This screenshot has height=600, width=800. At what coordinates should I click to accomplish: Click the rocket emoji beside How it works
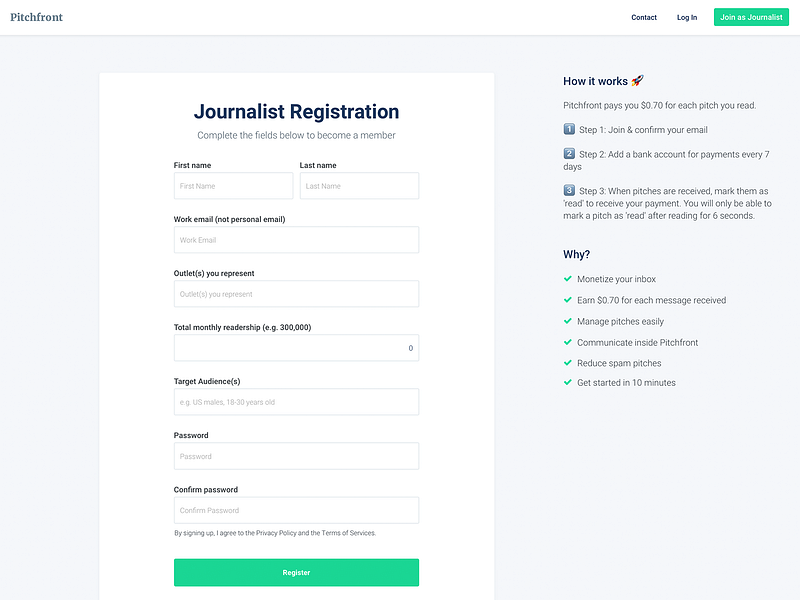click(x=637, y=81)
